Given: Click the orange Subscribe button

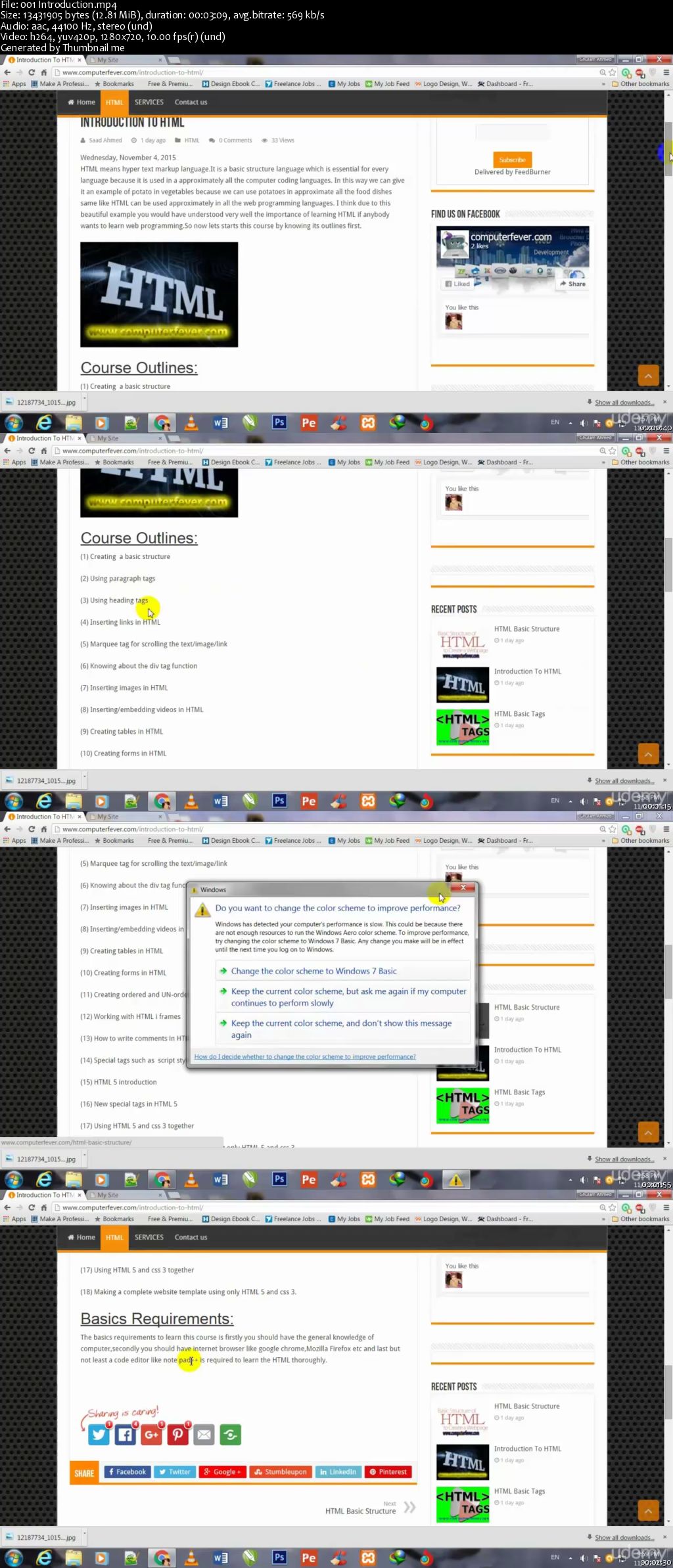Looking at the screenshot, I should tap(513, 160).
